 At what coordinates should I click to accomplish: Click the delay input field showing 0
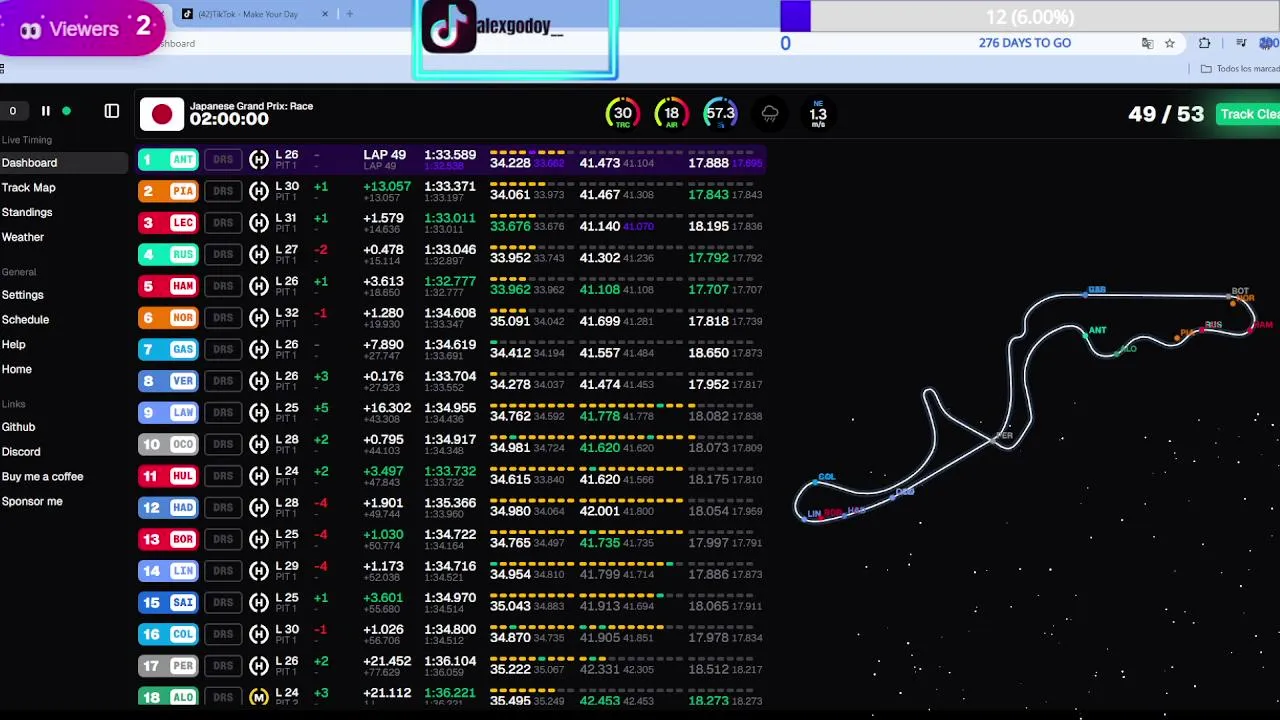point(15,111)
